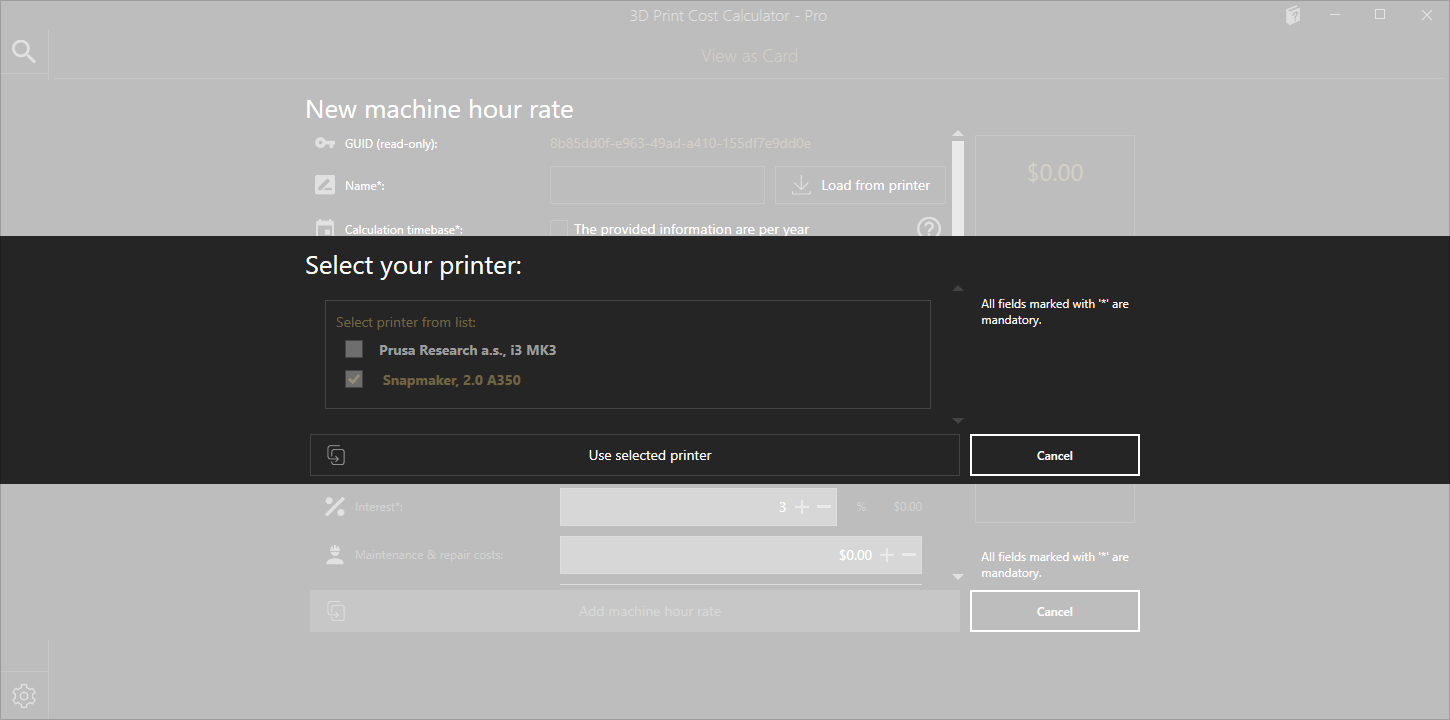Click the copy icon on Use selected printer

click(x=336, y=455)
